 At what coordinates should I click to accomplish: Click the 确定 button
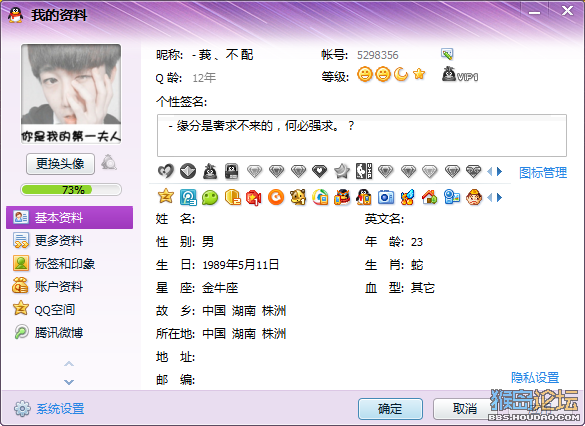tap(390, 409)
